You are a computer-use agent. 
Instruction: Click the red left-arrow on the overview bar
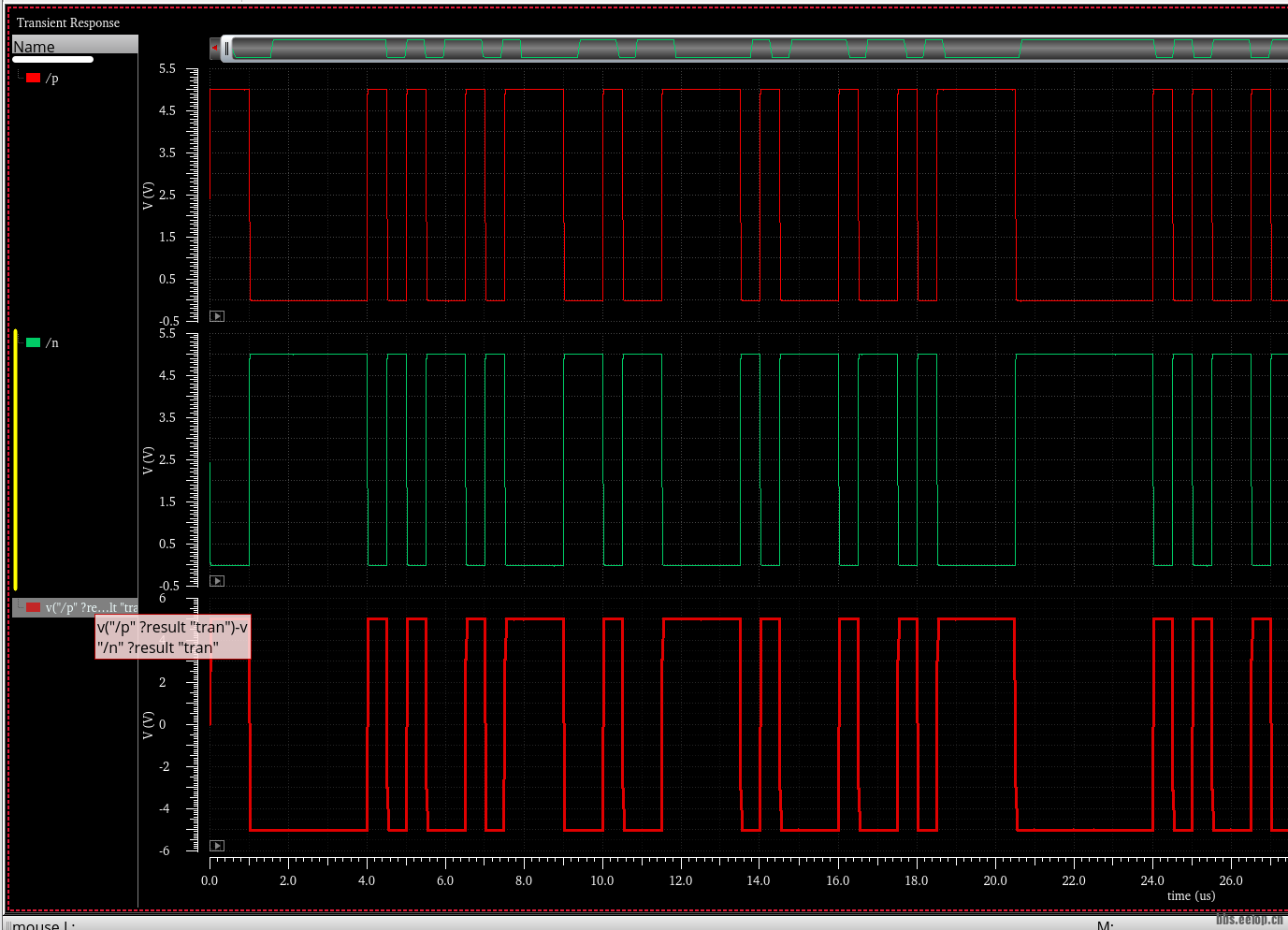[x=214, y=48]
